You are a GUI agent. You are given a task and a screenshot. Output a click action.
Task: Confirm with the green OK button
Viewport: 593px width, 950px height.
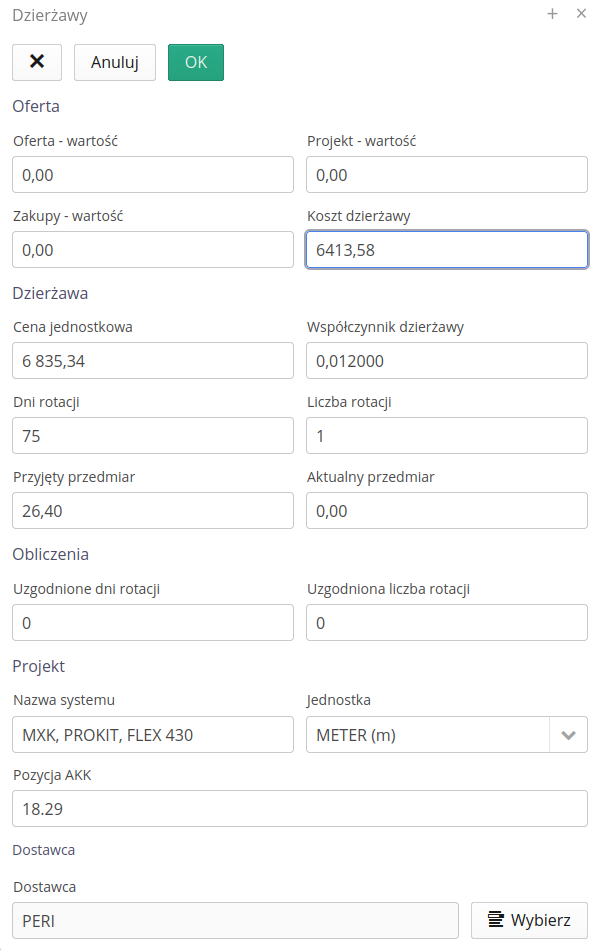coord(196,62)
